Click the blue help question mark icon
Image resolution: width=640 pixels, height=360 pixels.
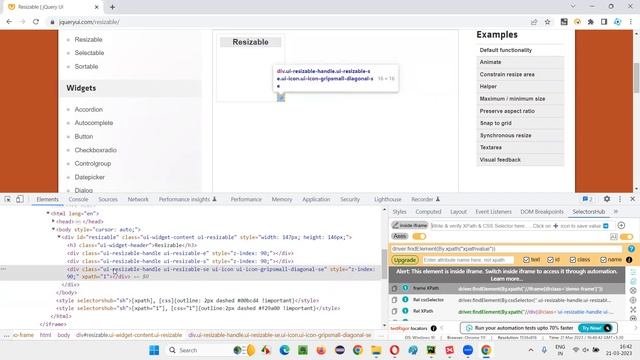point(631,248)
